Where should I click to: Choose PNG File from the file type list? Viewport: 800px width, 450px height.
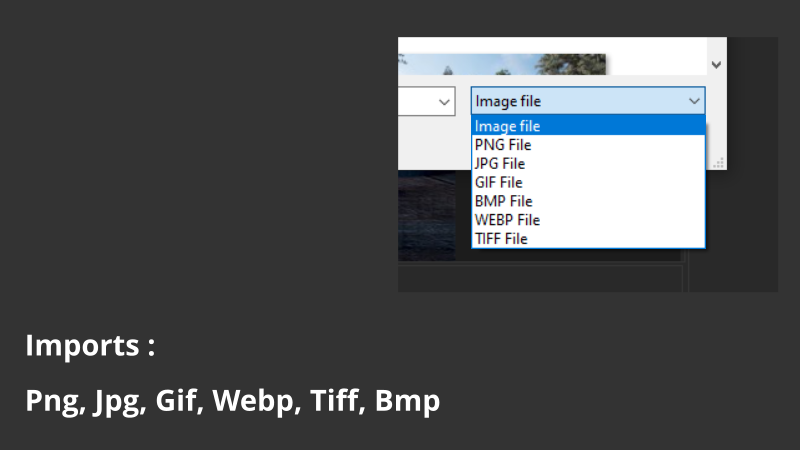click(x=588, y=145)
